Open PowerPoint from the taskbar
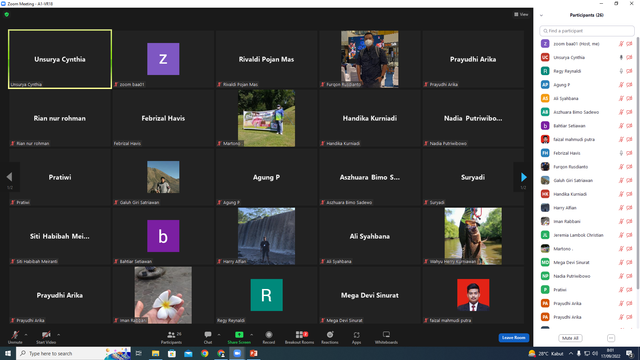Viewport: 640px width, 360px height. point(253,353)
